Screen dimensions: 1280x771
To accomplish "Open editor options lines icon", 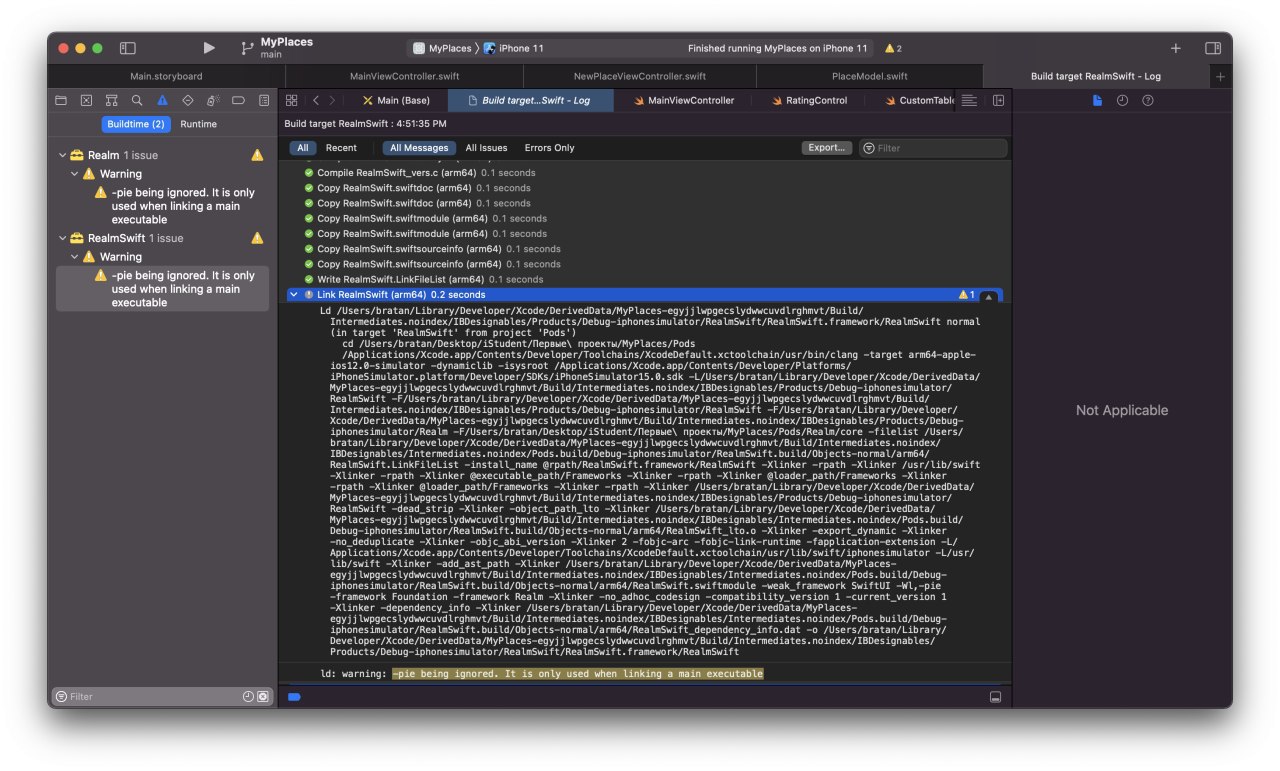I will coord(969,100).
